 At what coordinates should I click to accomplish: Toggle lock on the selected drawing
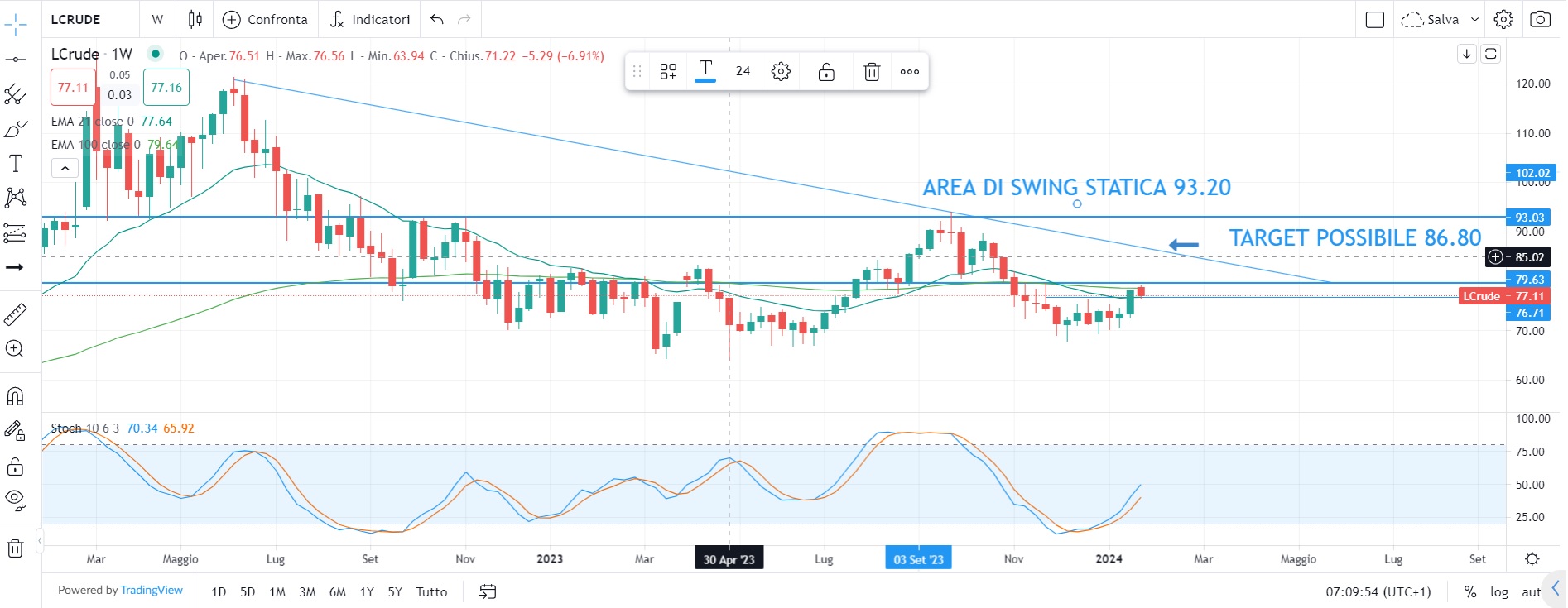click(x=825, y=72)
